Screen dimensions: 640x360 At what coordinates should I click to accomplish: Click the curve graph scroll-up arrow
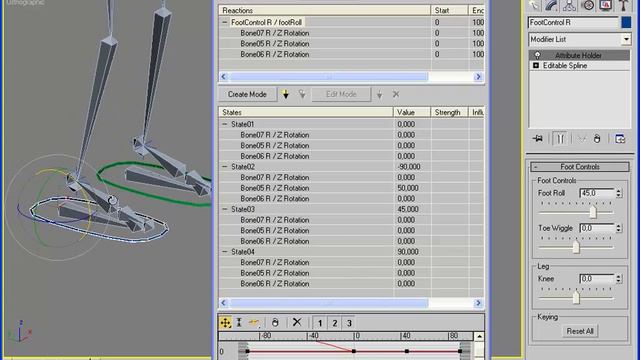tap(479, 336)
